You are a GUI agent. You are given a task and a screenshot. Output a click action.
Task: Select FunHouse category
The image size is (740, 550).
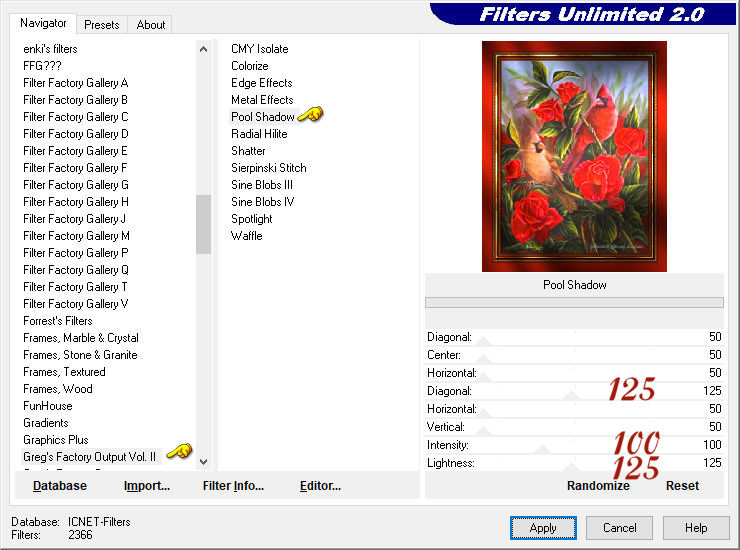[48, 406]
